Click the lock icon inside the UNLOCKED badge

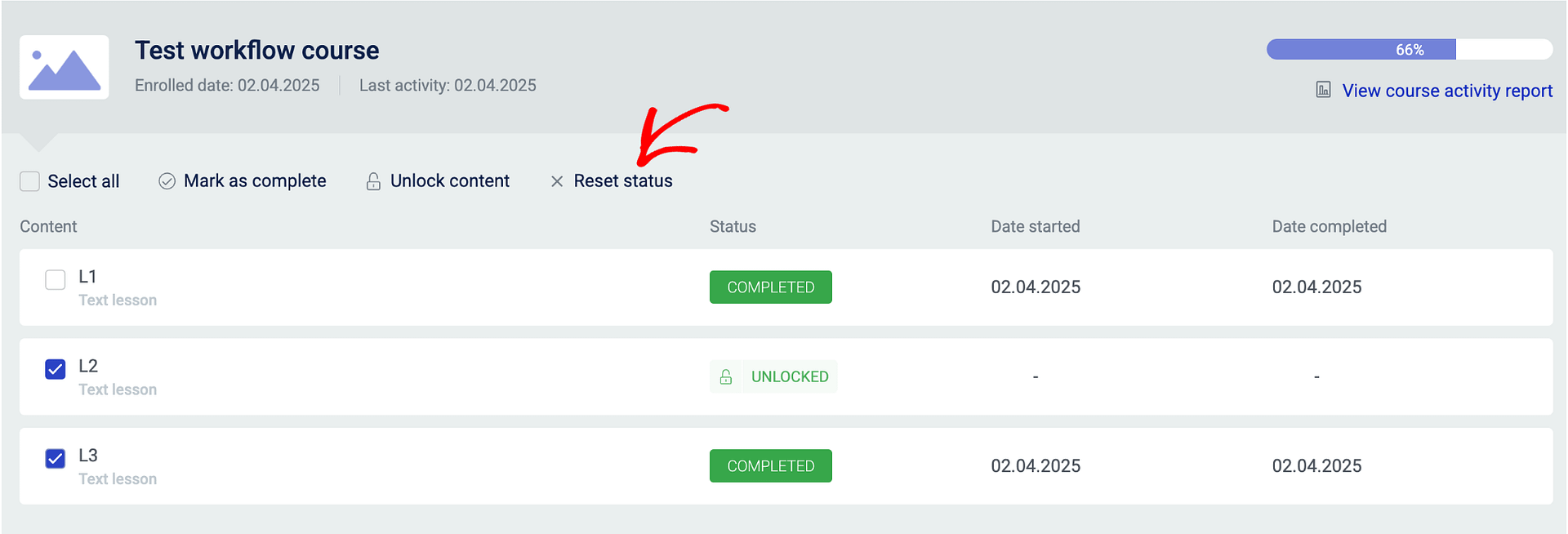tap(727, 376)
